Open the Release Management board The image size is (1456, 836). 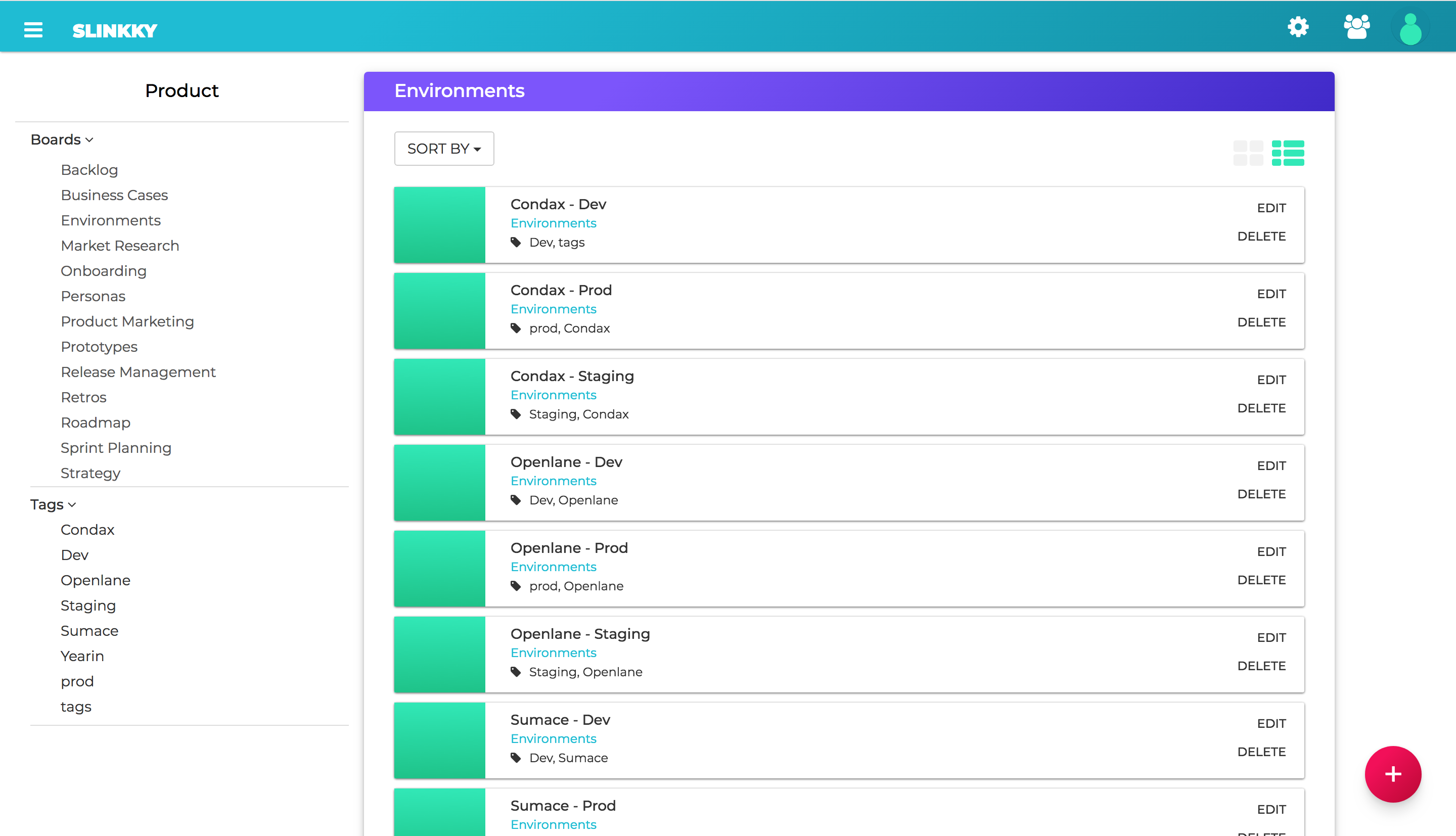pos(138,372)
